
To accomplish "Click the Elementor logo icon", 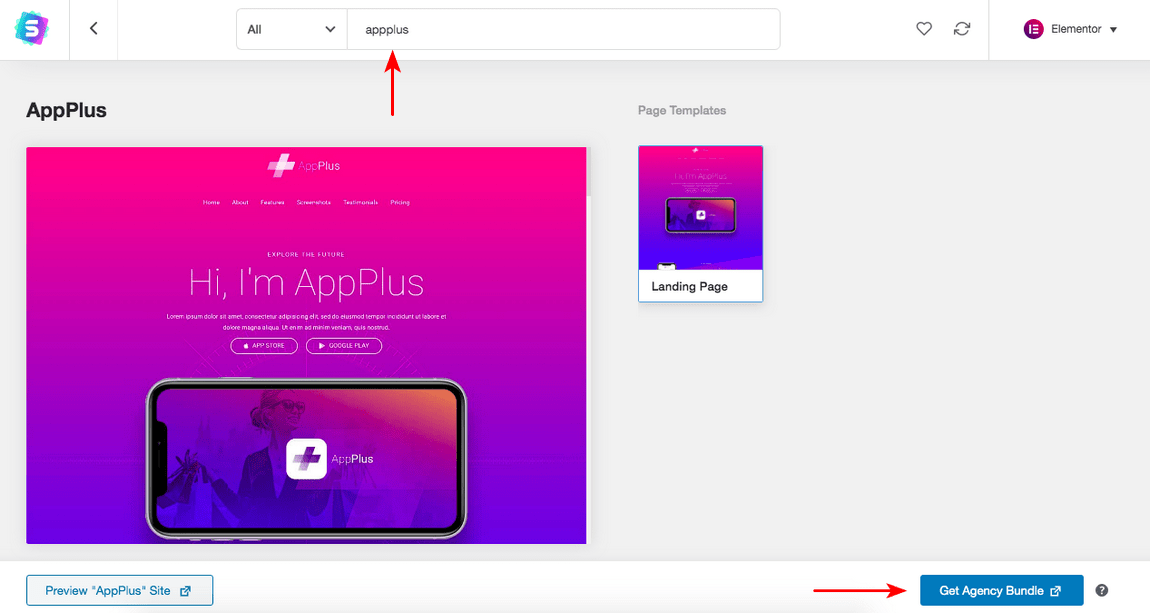I will point(1033,29).
